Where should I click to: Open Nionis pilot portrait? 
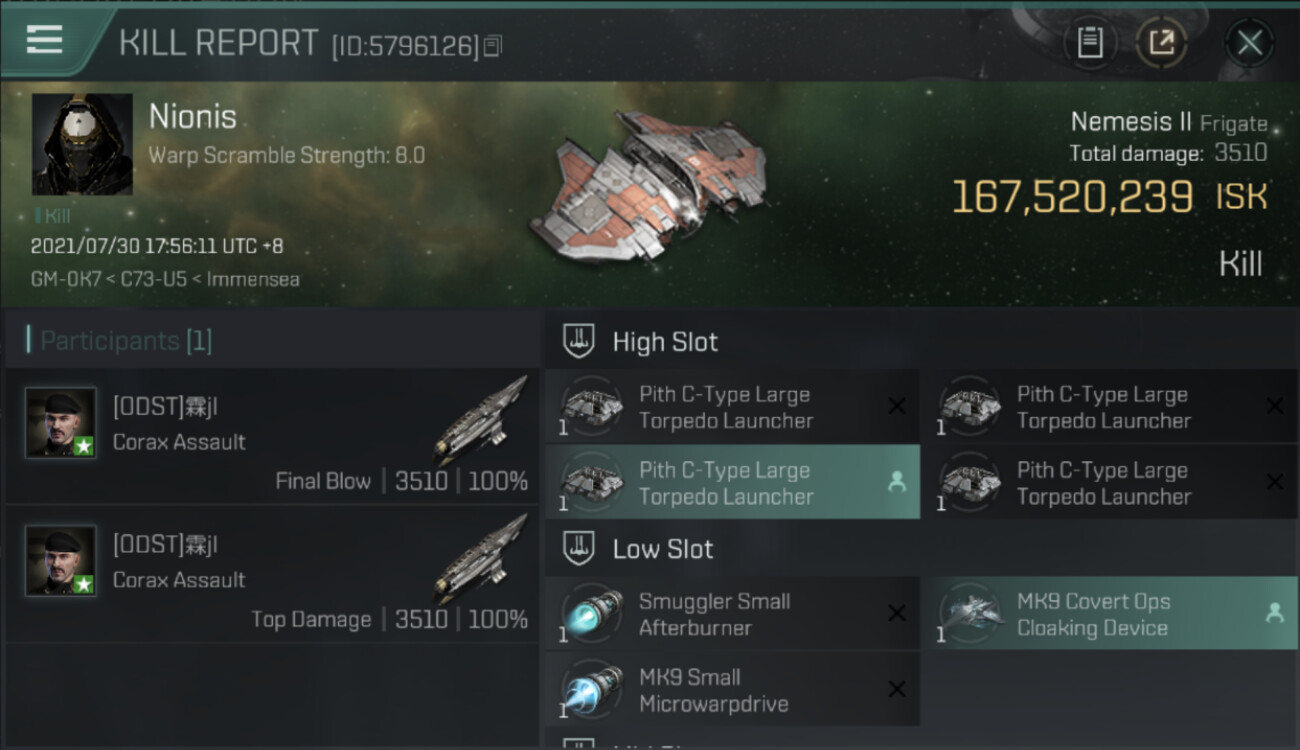[x=82, y=144]
